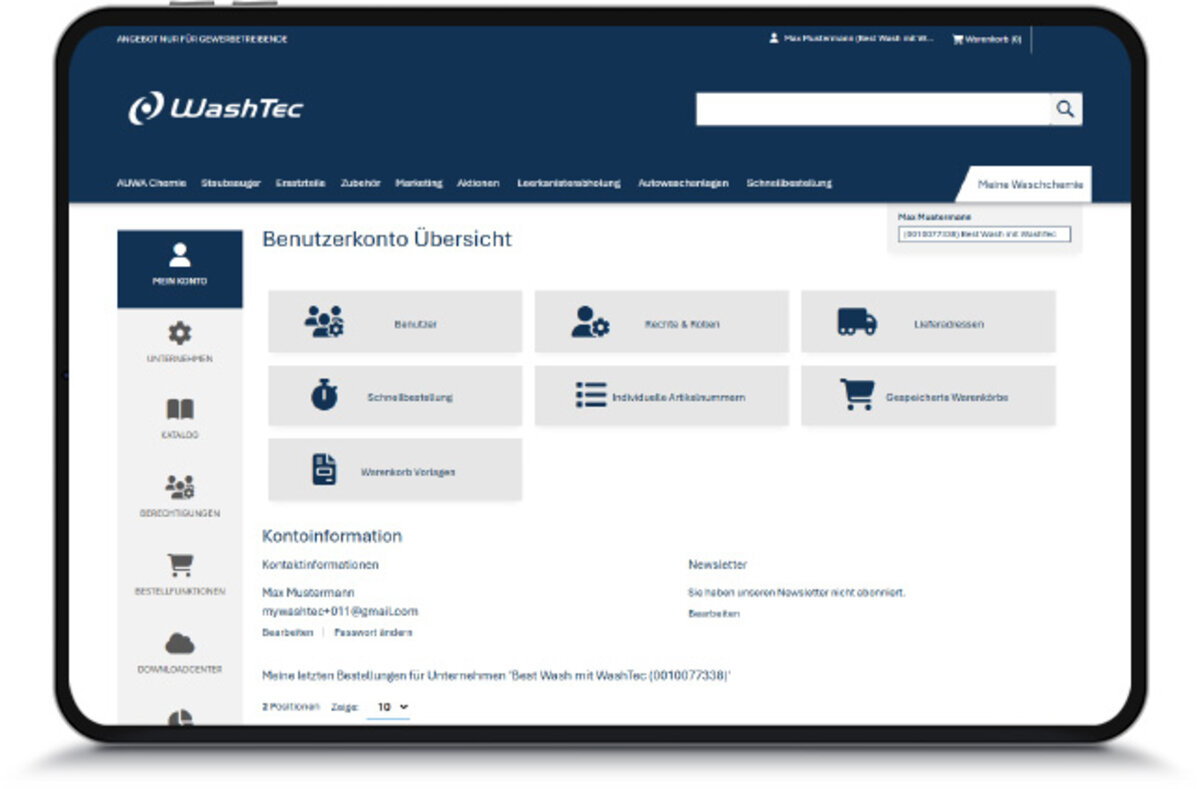Image resolution: width=1200 pixels, height=789 pixels.
Task: Open Berechtigungen in the sidebar
Action: pyautogui.click(x=180, y=498)
